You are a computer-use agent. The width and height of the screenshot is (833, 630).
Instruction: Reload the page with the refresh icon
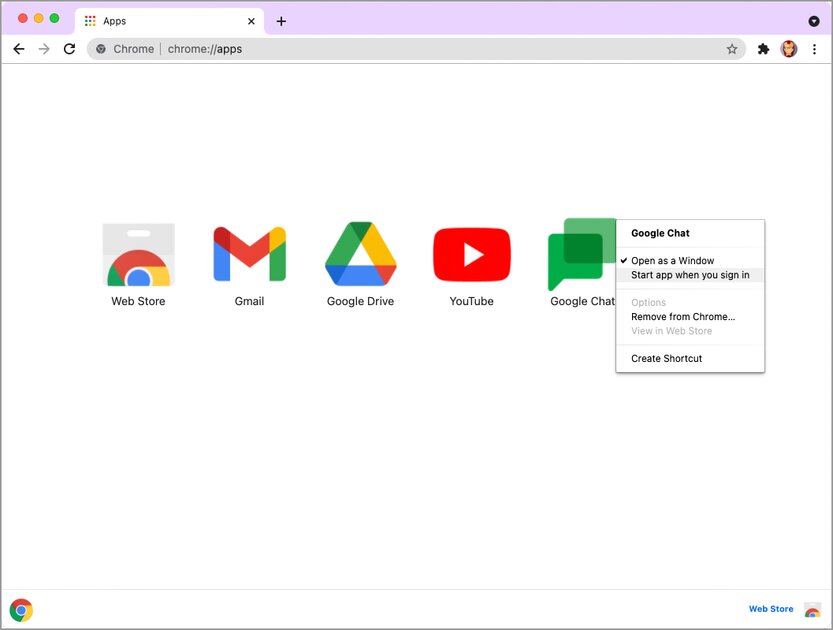click(69, 49)
